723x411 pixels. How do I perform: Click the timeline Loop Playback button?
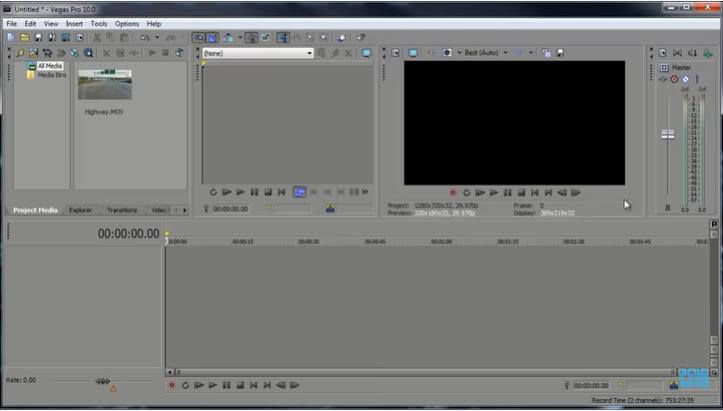[x=185, y=385]
